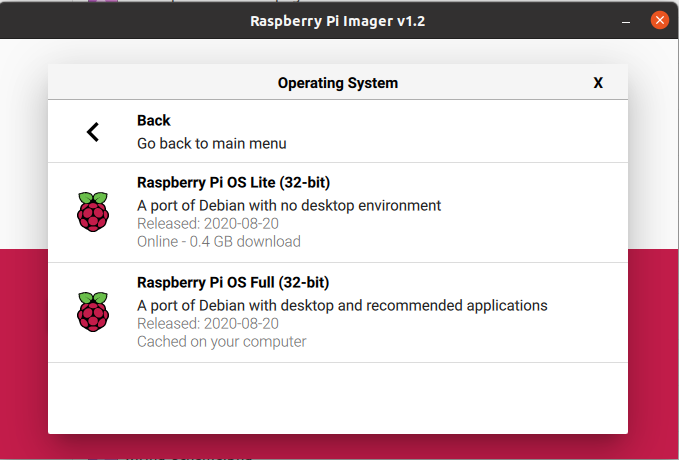Viewport: 679px width, 460px height.
Task: Click 'A port of Debian with desktop and recommended applications'
Action: 342,305
